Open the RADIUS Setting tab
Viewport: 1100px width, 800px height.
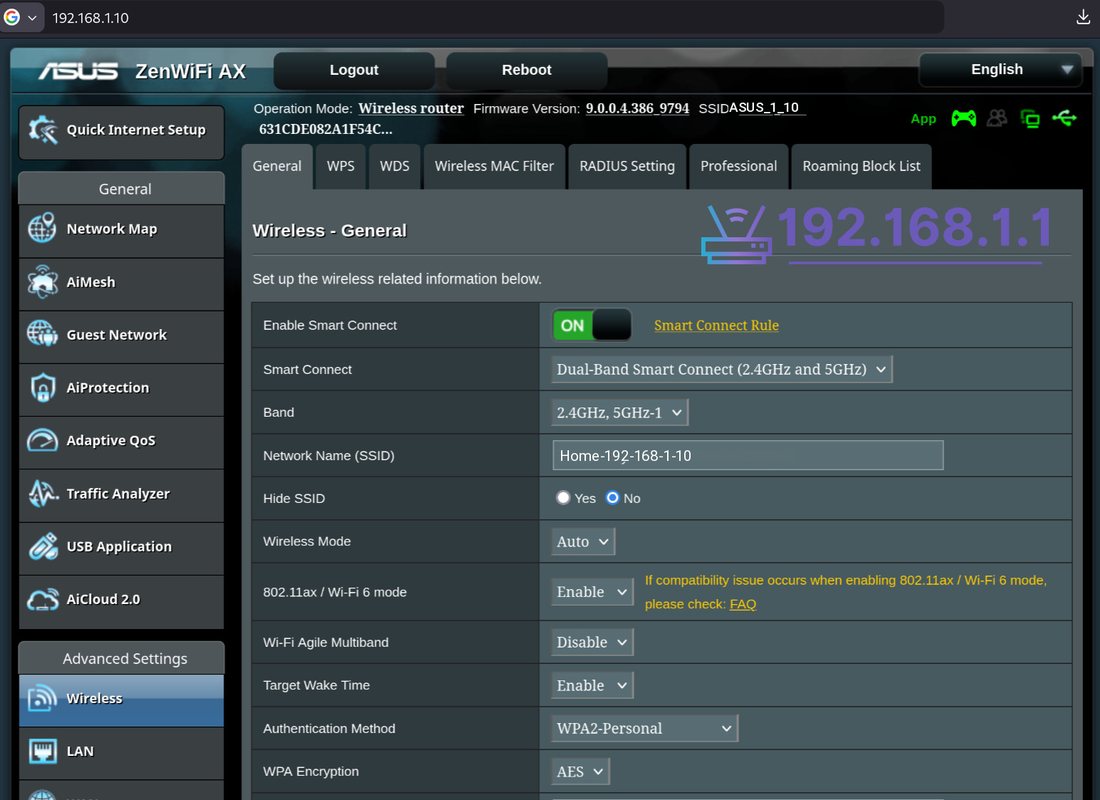pos(627,166)
